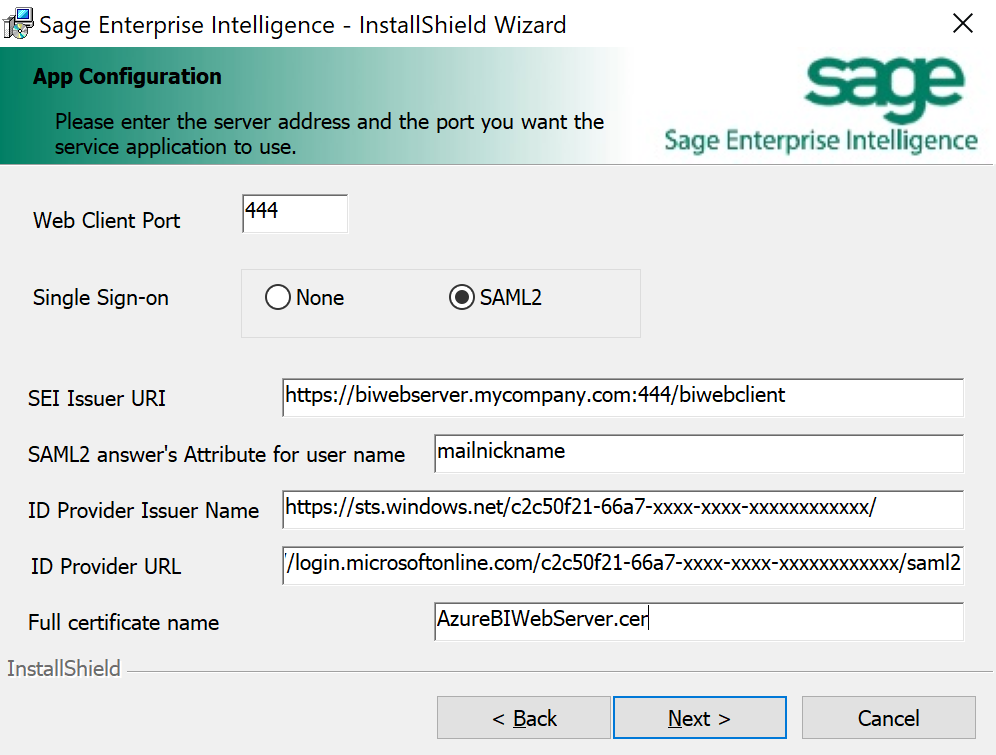Select the SAML2 single sign-on option
The height and width of the screenshot is (755, 996).
pos(462,298)
